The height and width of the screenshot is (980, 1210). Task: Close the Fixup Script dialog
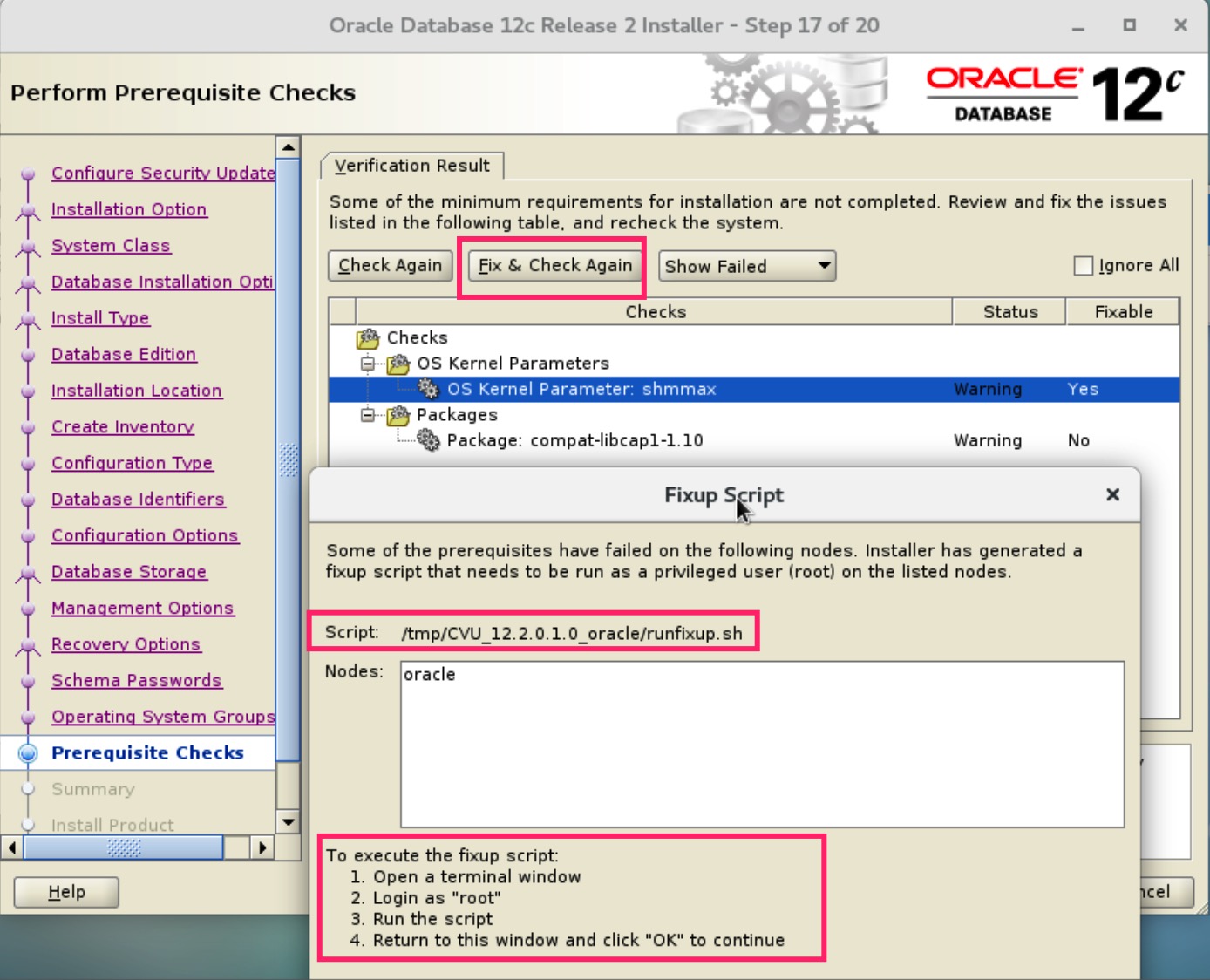click(1112, 494)
